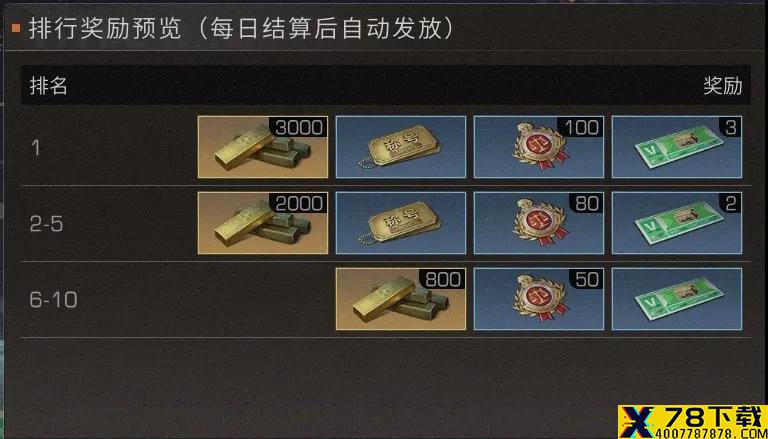Screen dimensions: 768x439
Task: Select the rank 1 row label
Action: [x=35, y=148]
